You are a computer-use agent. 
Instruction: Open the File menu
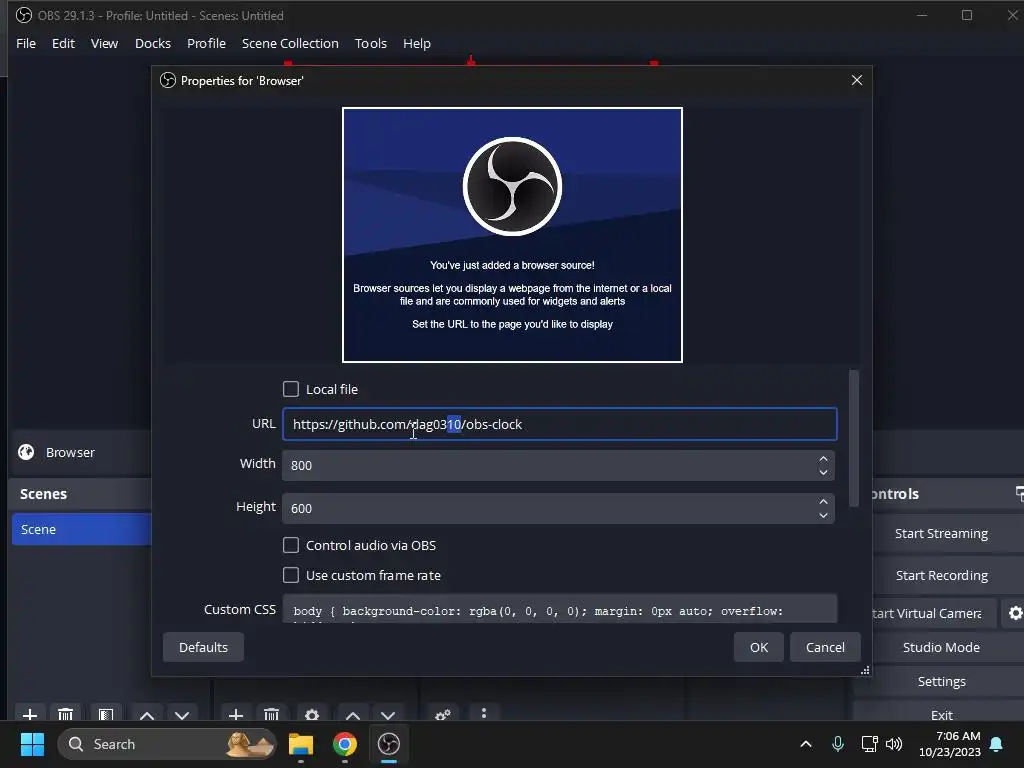[26, 43]
